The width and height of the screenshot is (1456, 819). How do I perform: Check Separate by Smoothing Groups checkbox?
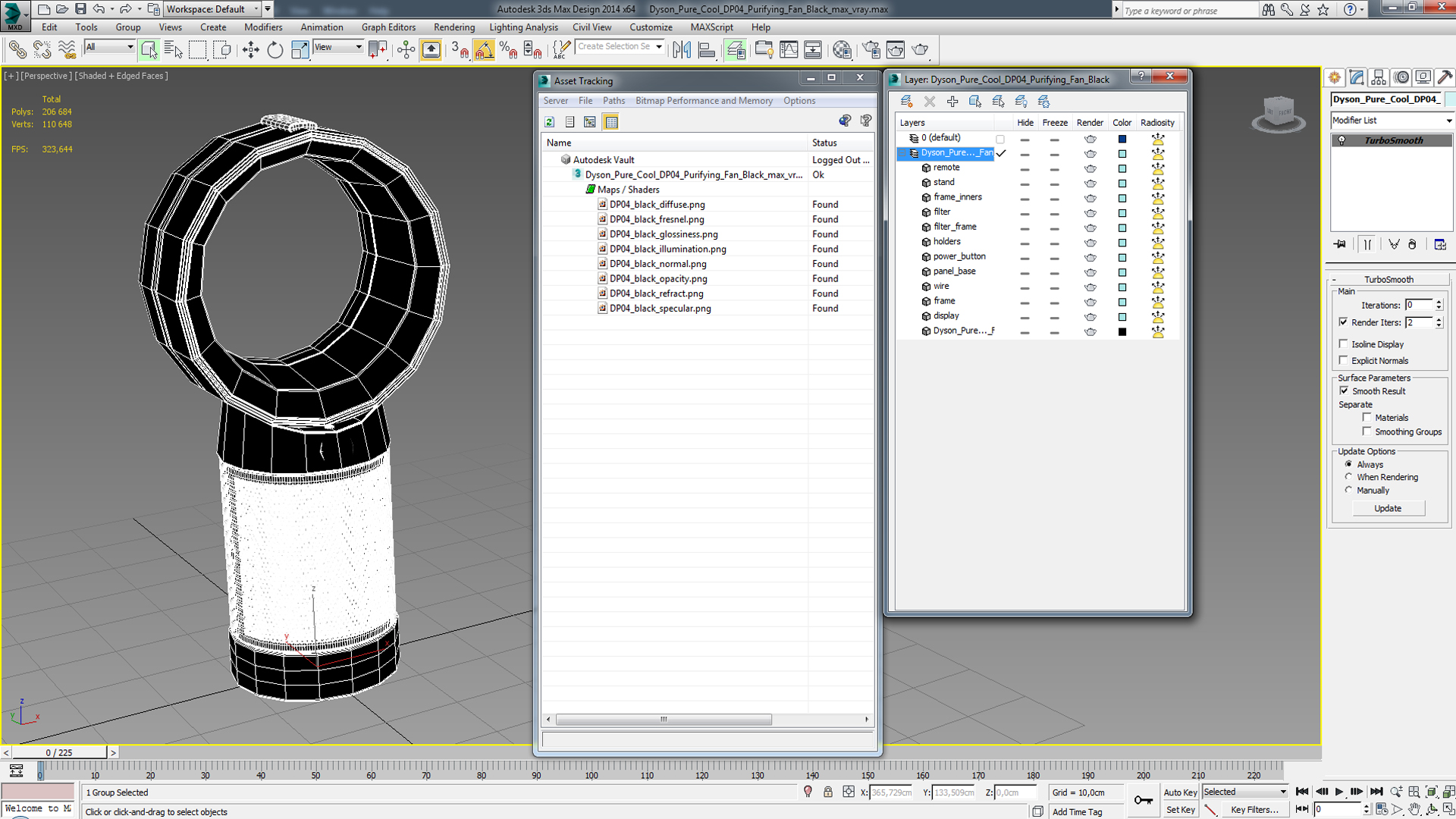1367,431
